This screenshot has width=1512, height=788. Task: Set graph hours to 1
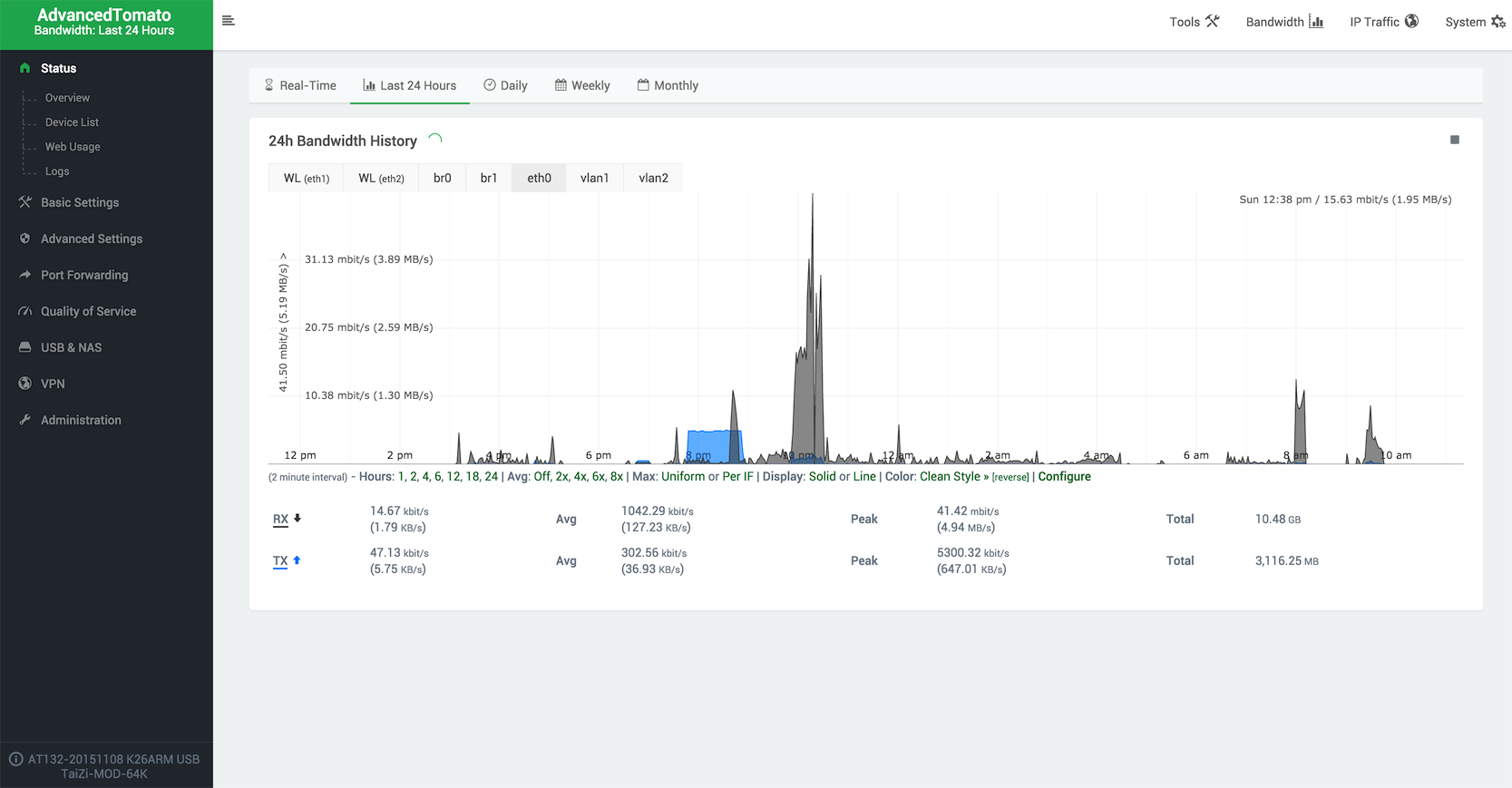click(x=401, y=477)
